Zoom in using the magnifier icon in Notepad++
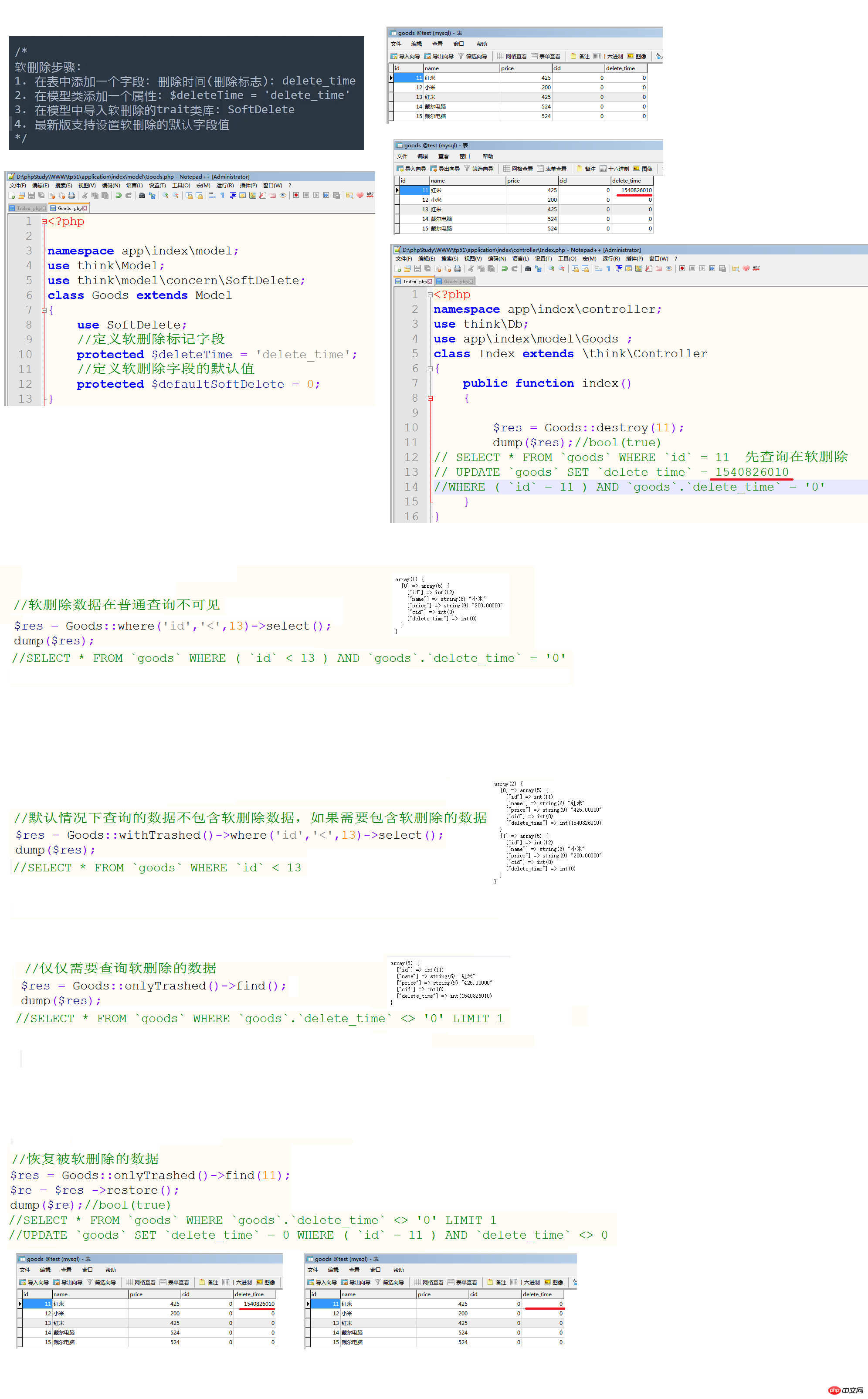 (x=165, y=196)
